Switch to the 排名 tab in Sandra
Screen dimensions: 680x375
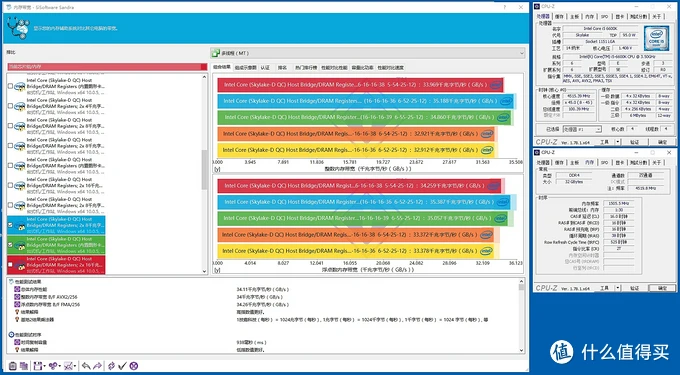pos(282,68)
